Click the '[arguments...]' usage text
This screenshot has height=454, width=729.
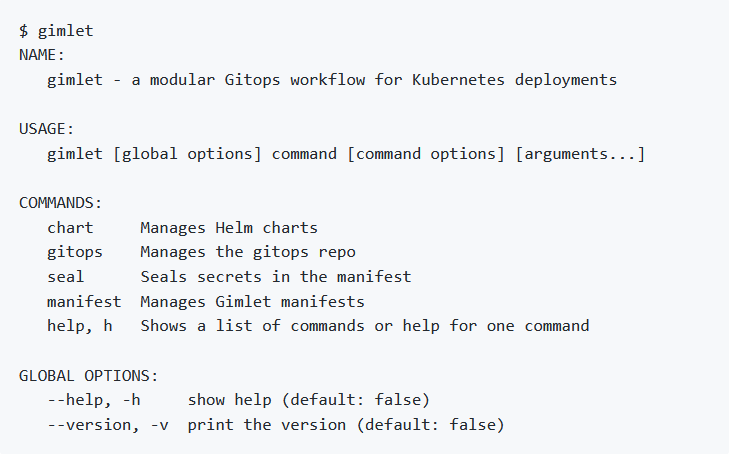point(580,154)
